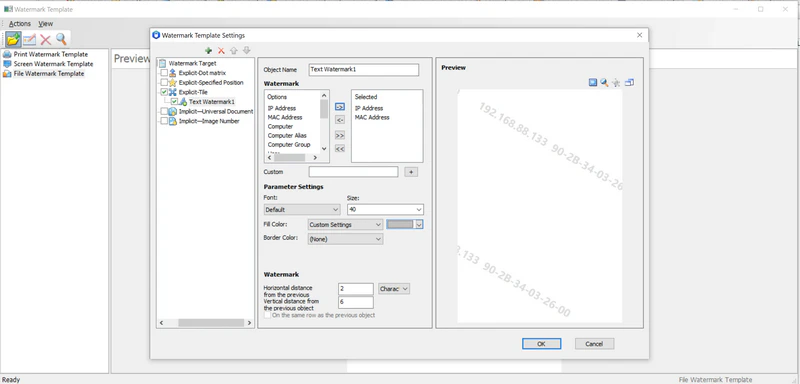The width and height of the screenshot is (800, 384).
Task: Click the Watermark Target document icon
Action: [x=162, y=63]
